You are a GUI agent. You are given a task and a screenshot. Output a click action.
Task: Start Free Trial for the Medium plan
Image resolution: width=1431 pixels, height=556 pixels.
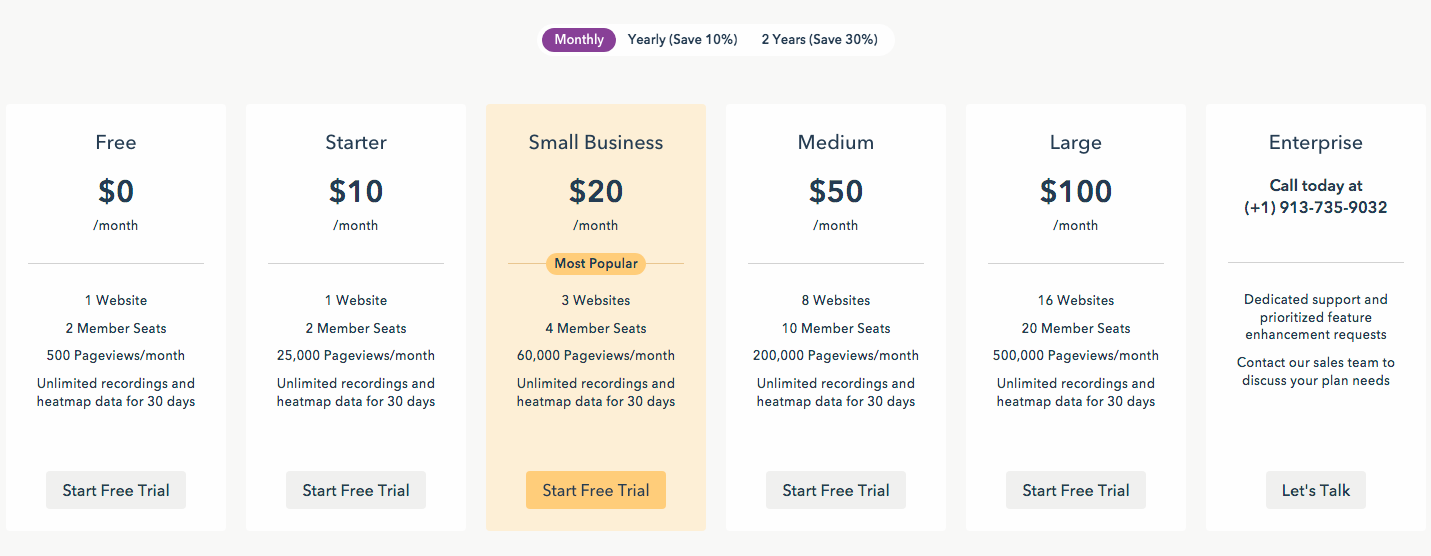coord(836,490)
